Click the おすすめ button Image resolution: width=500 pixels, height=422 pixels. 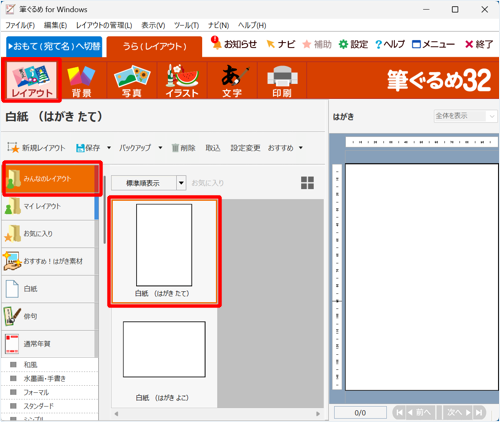[x=281, y=148]
